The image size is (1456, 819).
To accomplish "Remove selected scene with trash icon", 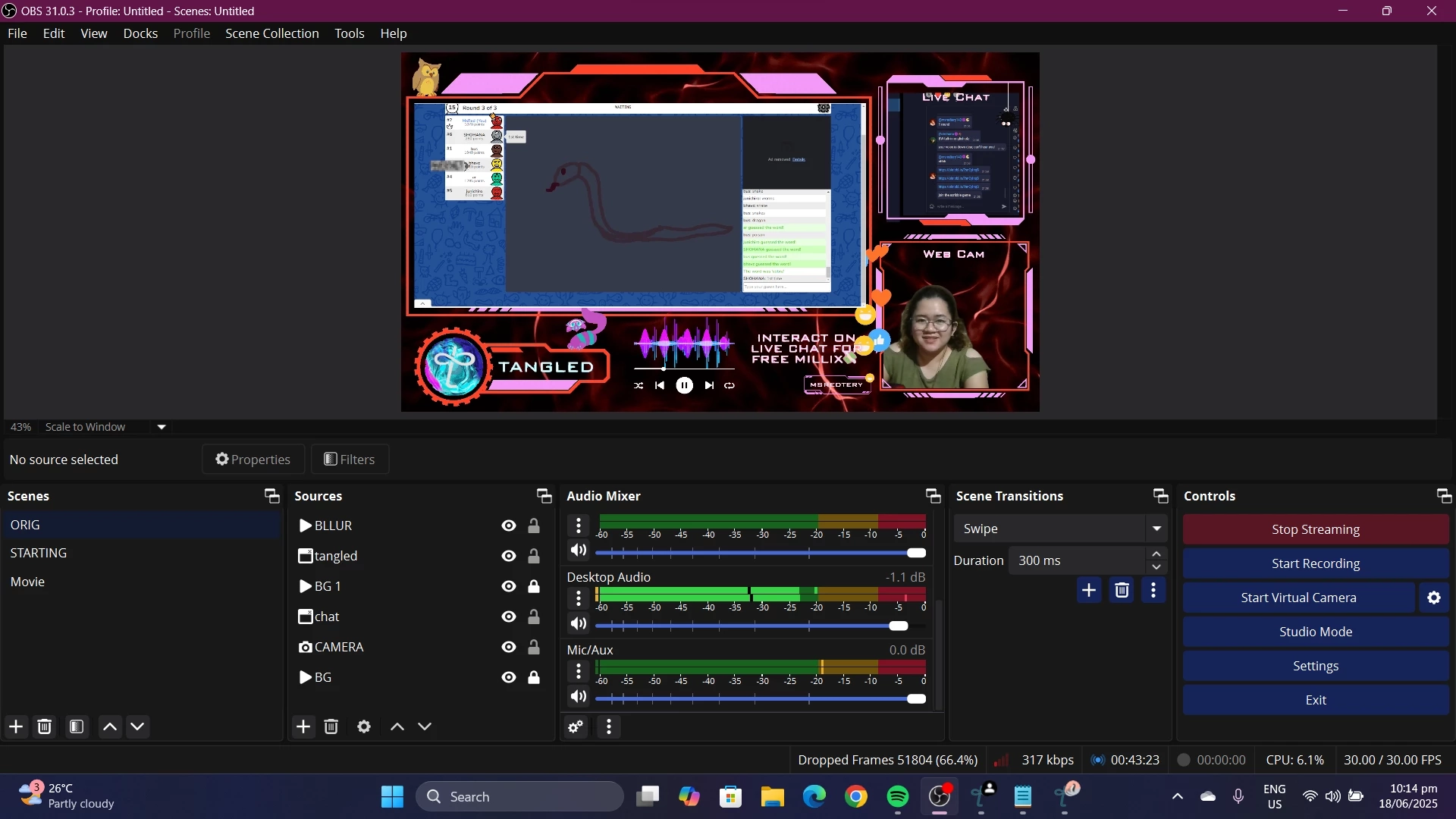I will click(x=45, y=726).
